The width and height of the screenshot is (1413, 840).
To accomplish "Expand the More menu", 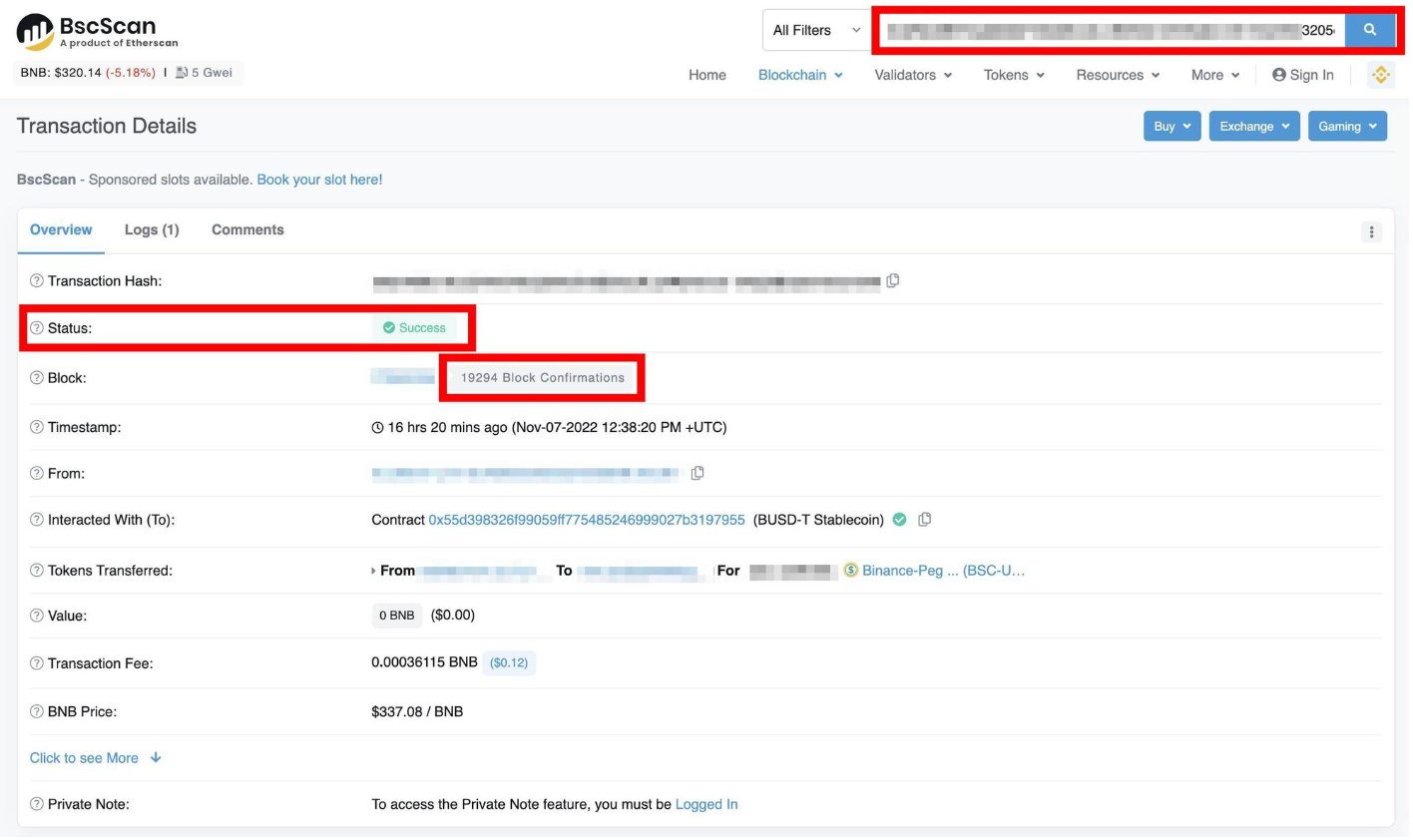I will coord(1217,76).
